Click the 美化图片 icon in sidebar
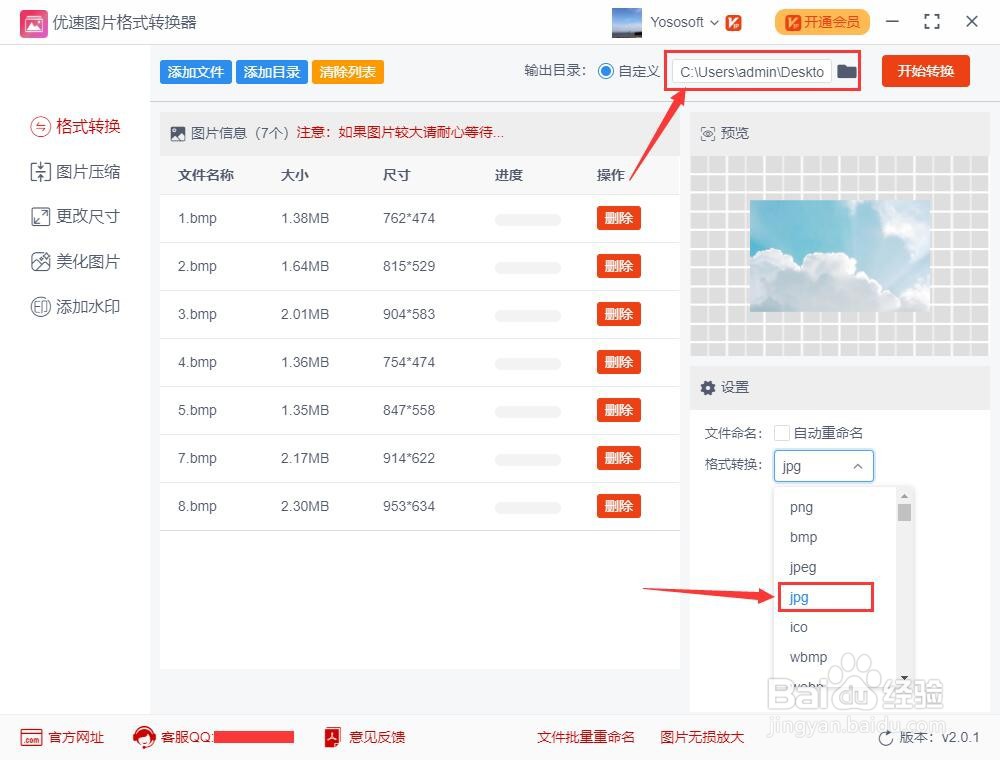1000x760 pixels. point(40,261)
